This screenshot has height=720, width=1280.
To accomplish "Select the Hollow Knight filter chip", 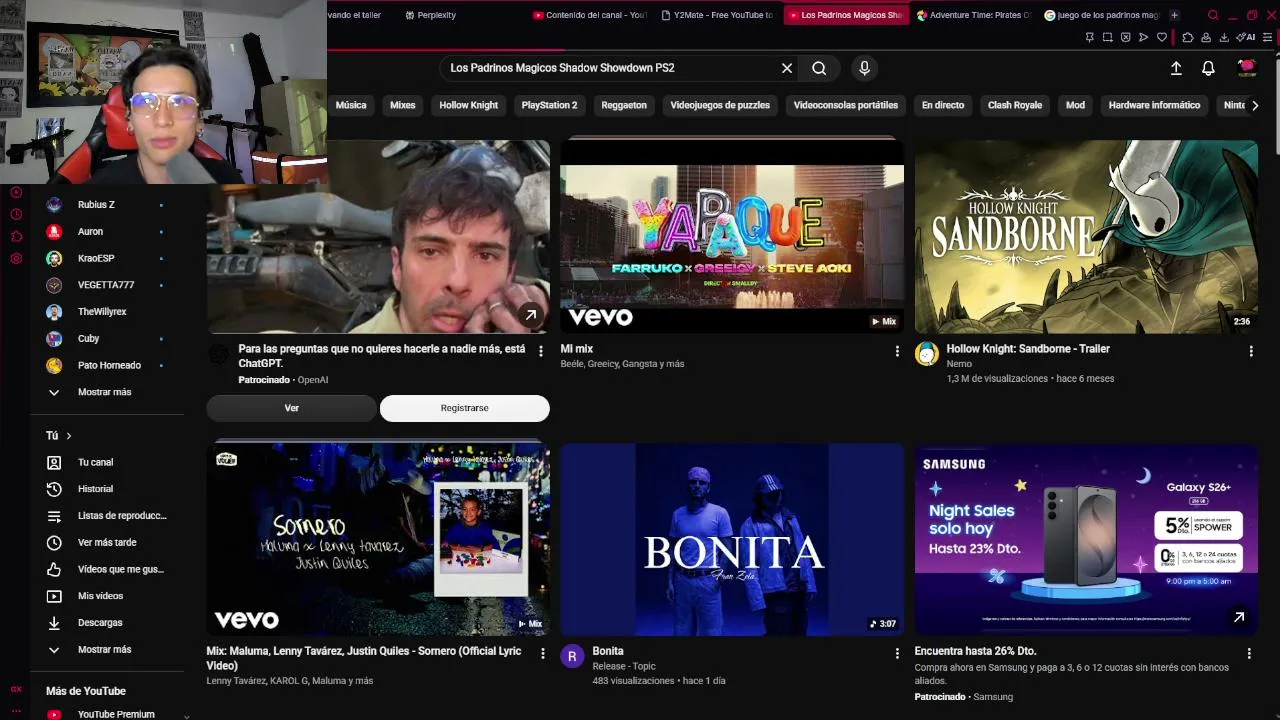I will click(x=469, y=105).
